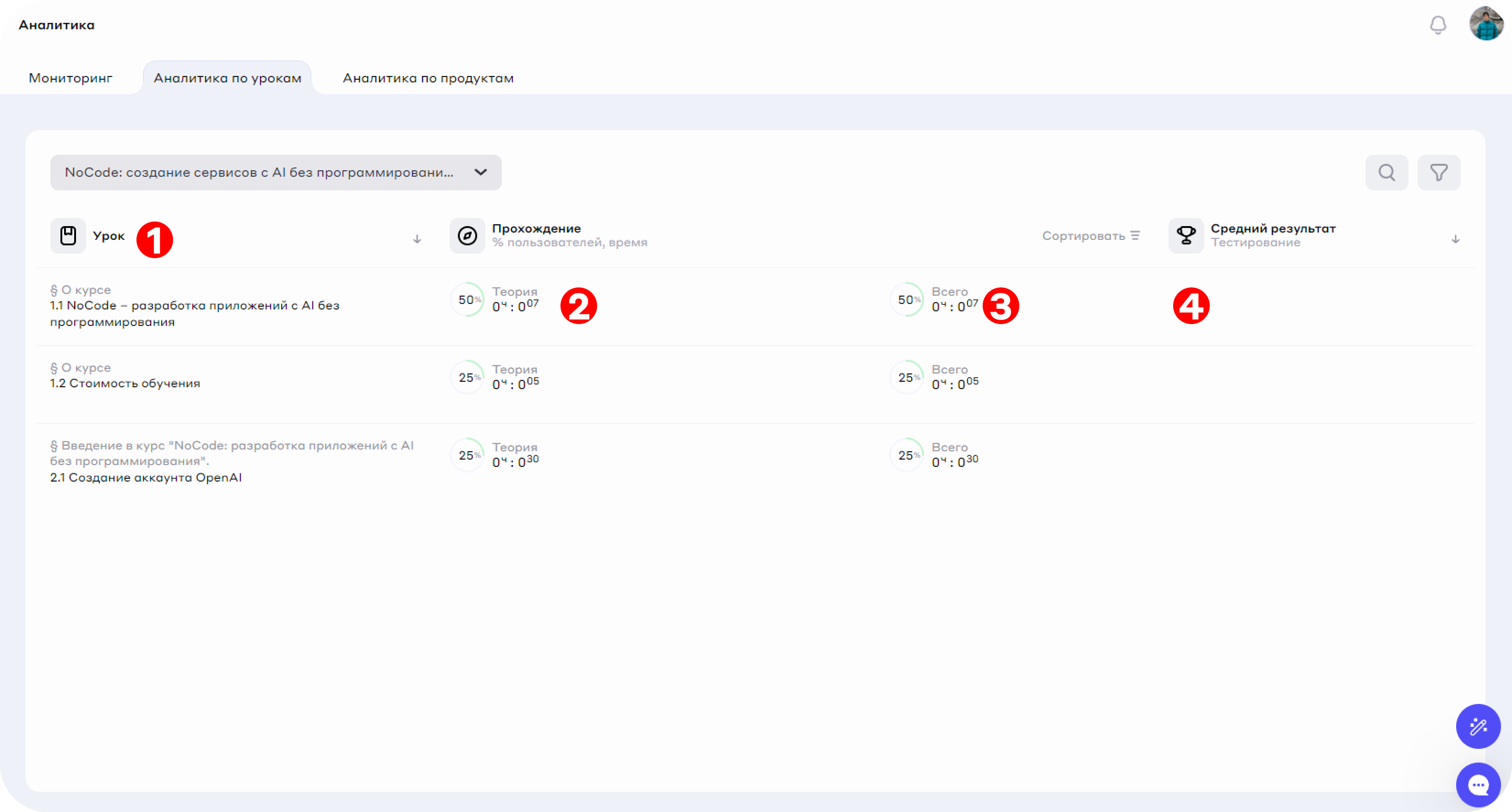1512x812 pixels.
Task: Click the Урок bookmark icon
Action: 68,236
